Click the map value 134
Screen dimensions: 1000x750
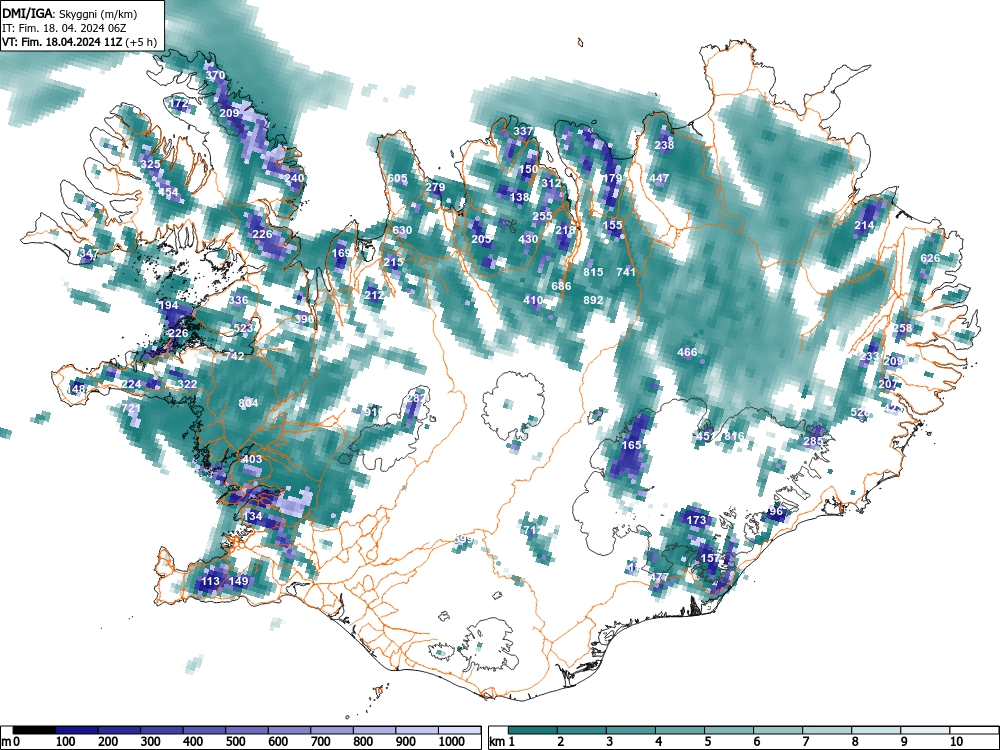click(x=253, y=516)
